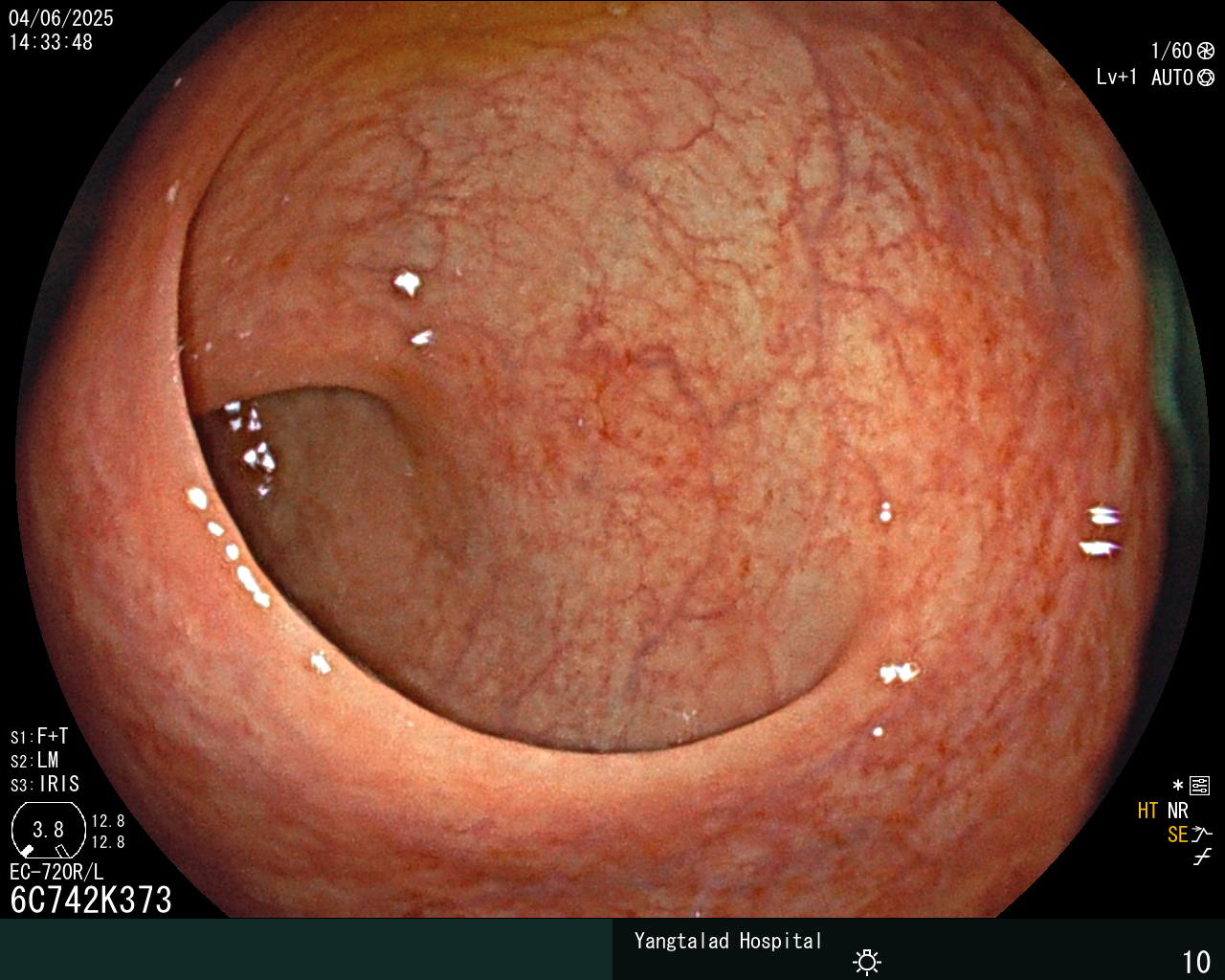Click the tone curve icon below SE
This screenshot has height=980, width=1225.
pos(1202,857)
